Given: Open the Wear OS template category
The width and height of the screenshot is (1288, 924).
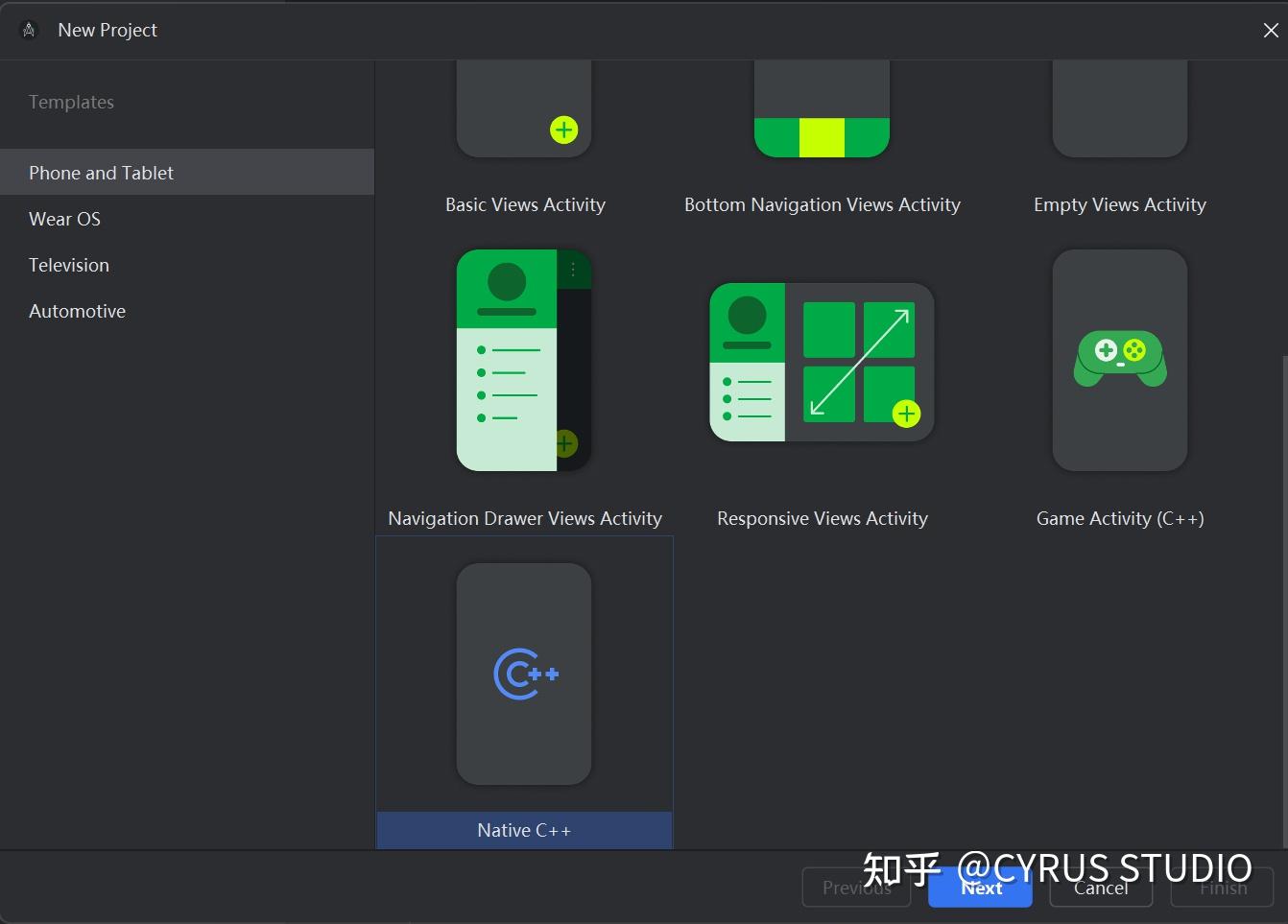Looking at the screenshot, I should 64,219.
